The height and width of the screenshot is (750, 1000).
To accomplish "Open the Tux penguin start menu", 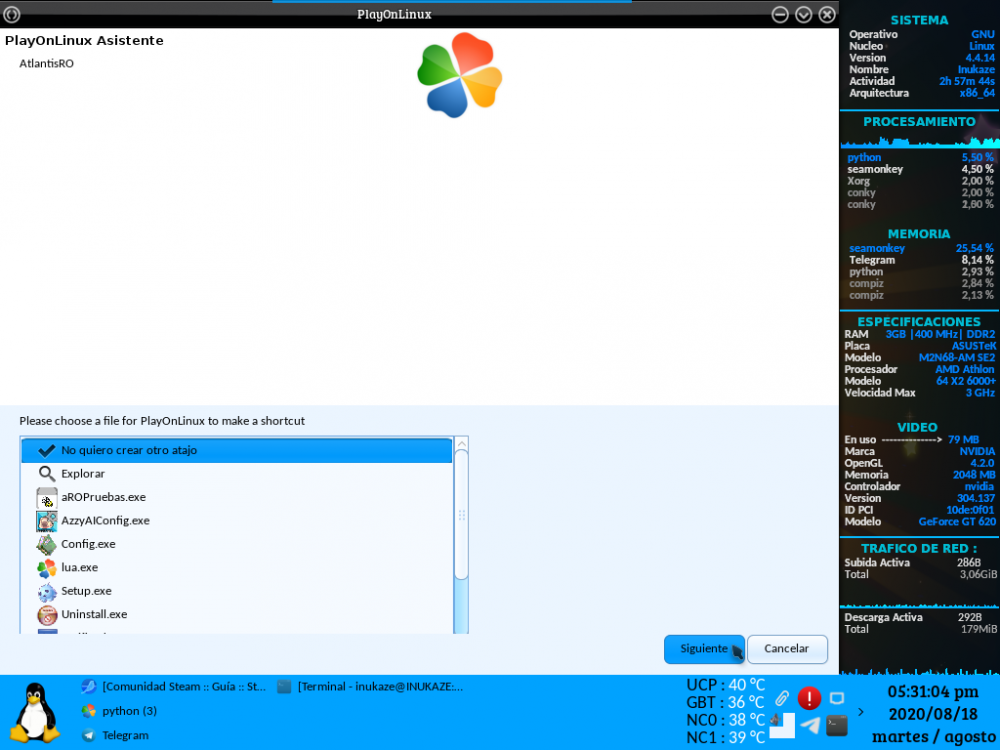I will [x=34, y=711].
